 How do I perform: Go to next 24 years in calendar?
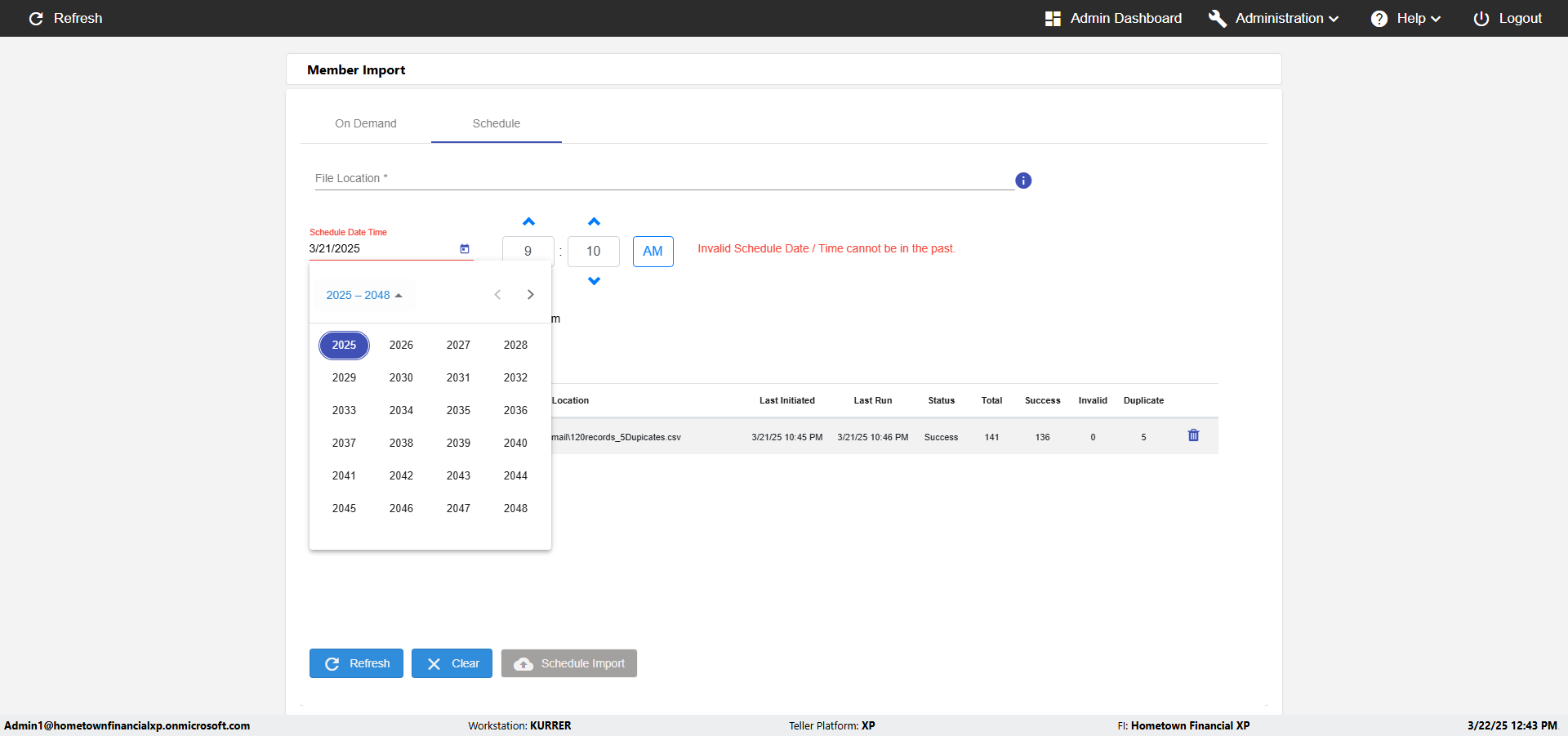coord(530,295)
